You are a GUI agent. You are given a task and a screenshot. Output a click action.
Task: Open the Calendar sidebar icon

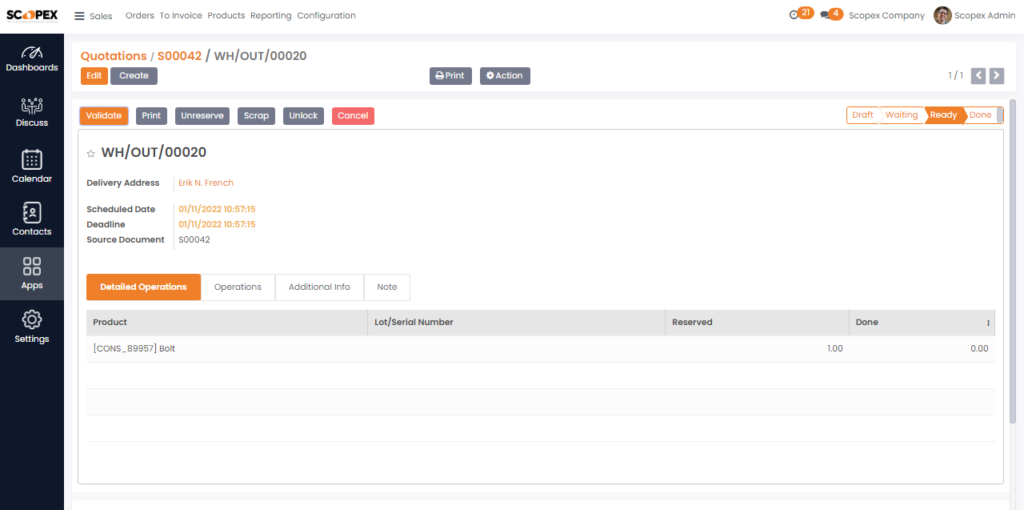32,167
